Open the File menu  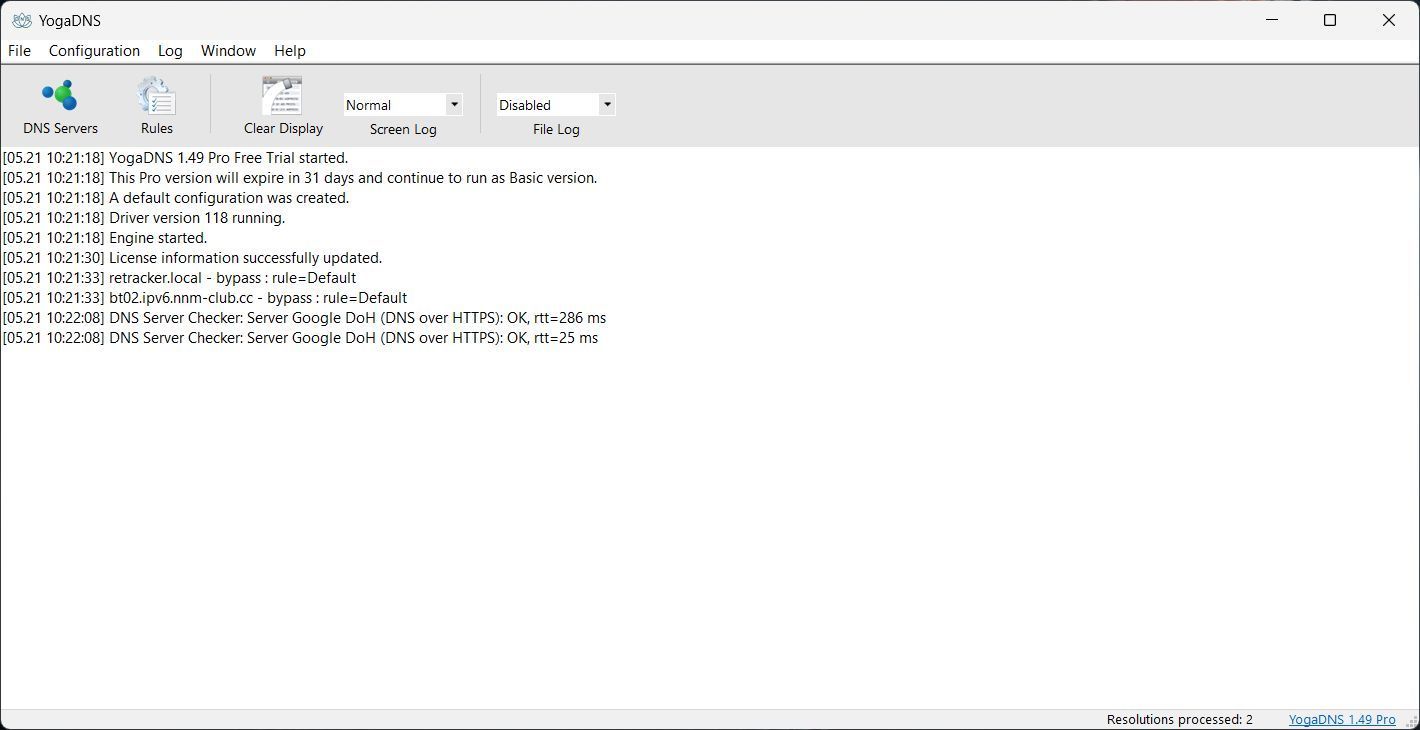point(19,51)
